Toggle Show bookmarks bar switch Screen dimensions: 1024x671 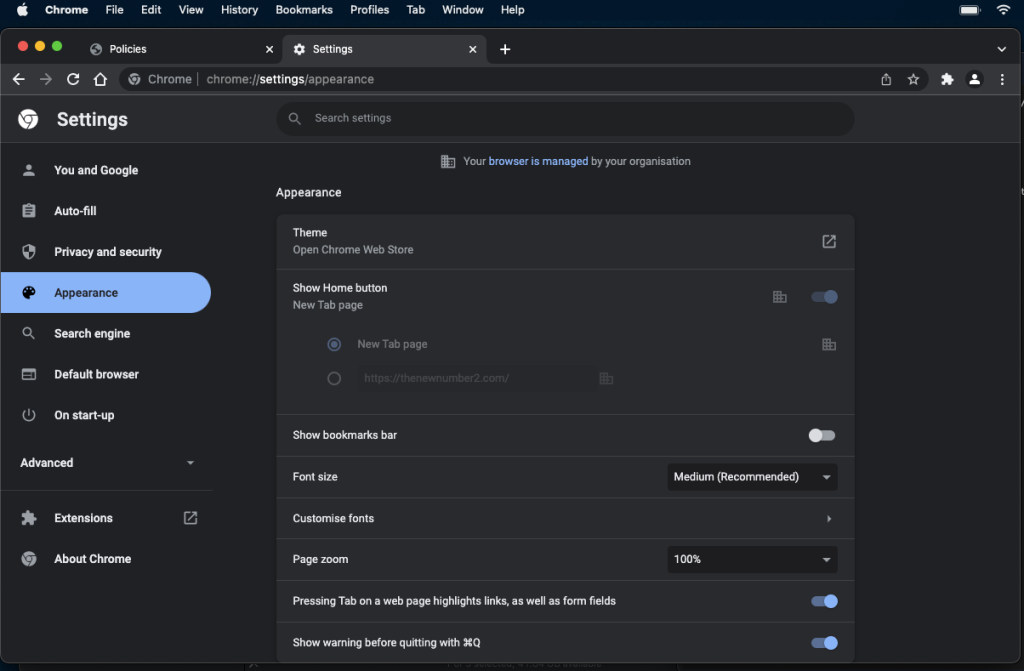click(822, 435)
